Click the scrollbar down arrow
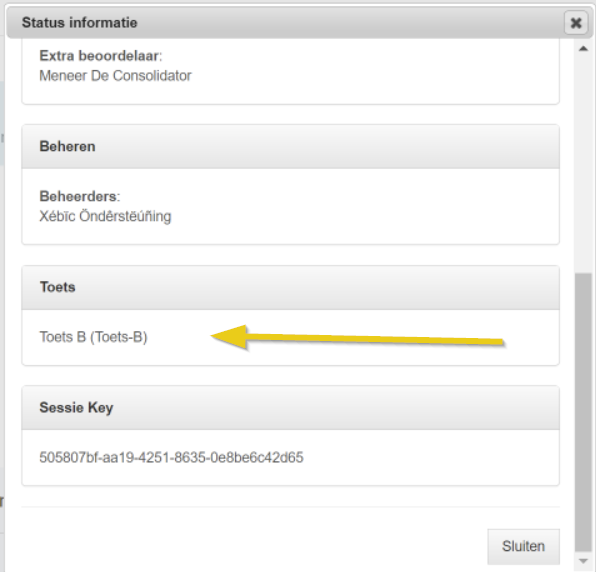The height and width of the screenshot is (572, 596). point(583,561)
